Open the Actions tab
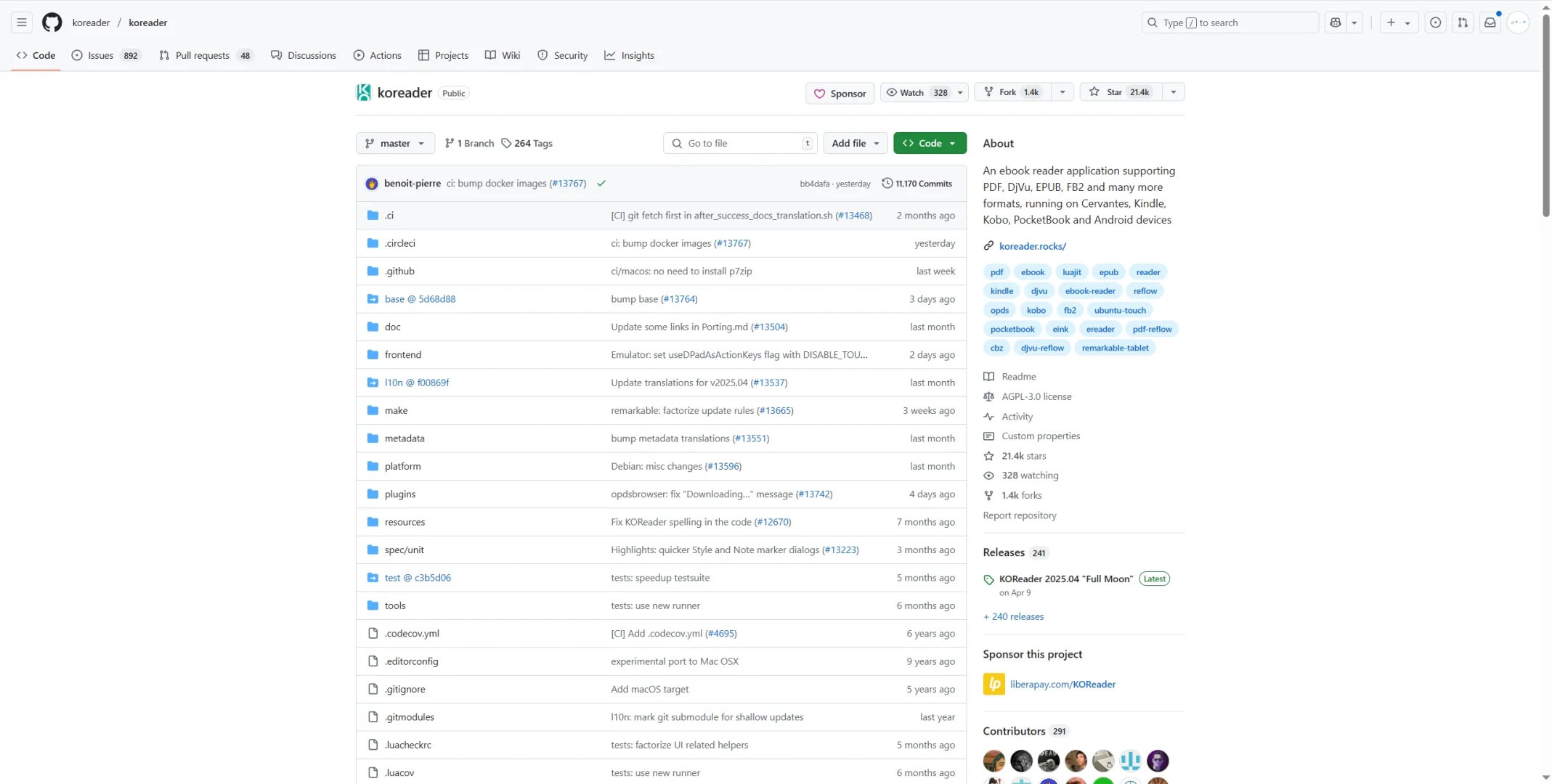 (x=378, y=55)
